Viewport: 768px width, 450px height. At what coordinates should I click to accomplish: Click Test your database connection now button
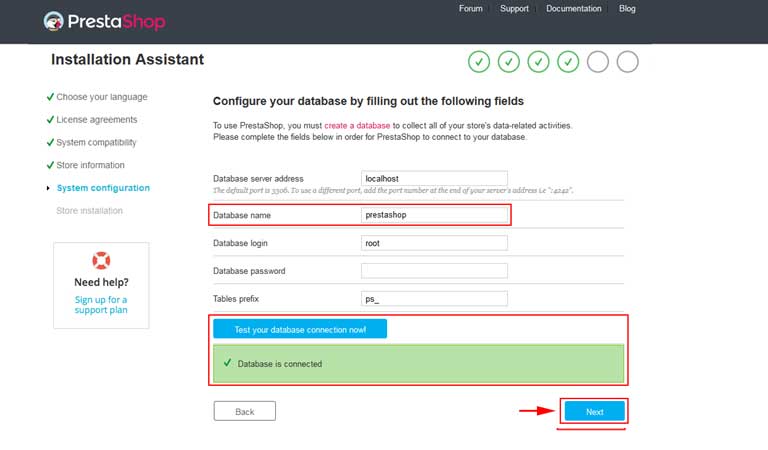(x=300, y=329)
